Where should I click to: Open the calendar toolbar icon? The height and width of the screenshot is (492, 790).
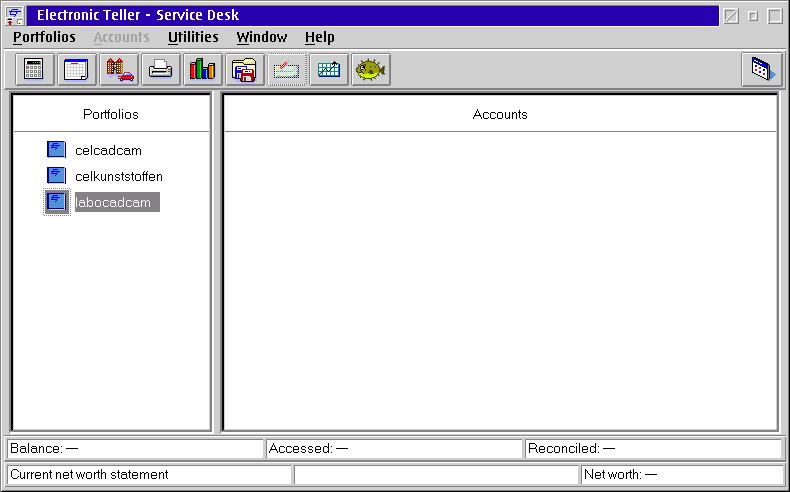(76, 69)
